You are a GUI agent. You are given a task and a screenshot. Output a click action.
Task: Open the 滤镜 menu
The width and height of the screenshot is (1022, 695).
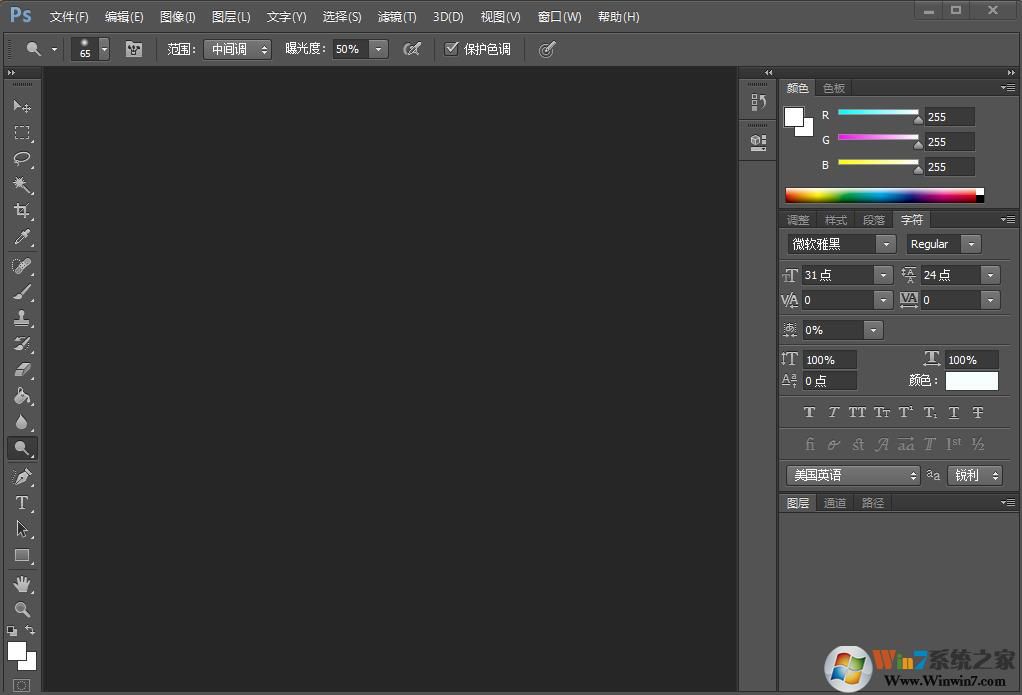tap(396, 16)
